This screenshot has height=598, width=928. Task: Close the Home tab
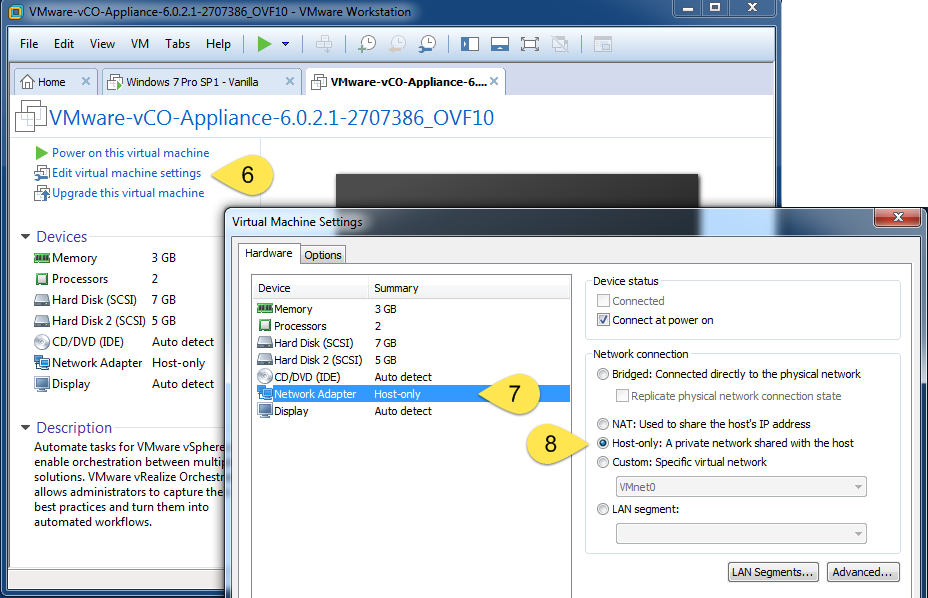[x=86, y=81]
